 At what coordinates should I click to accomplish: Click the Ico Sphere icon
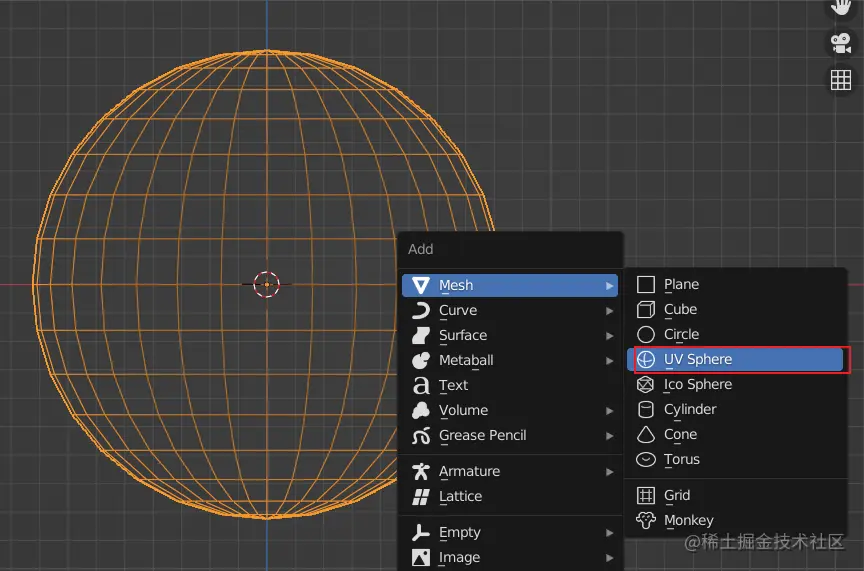[646, 385]
